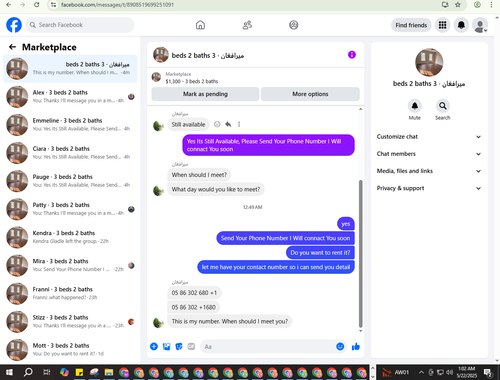Screen dimensions: 500x380
Task: Click Find friends button
Action: click(411, 25)
